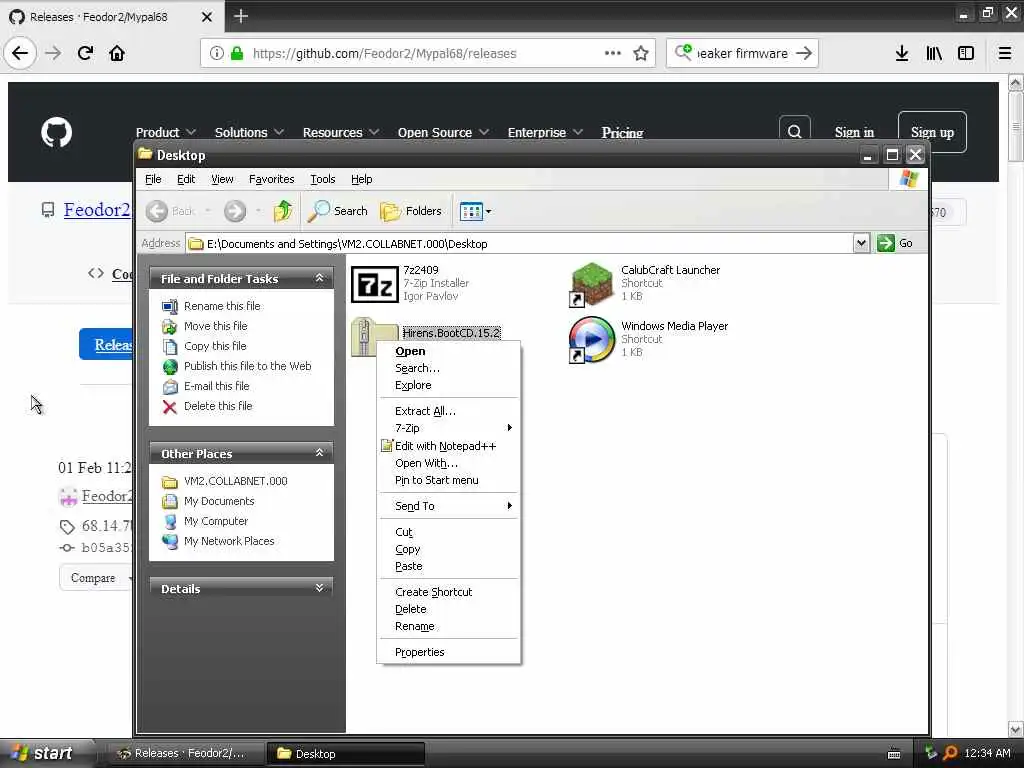Open Firefox downloads arrow icon
The image size is (1024, 768).
902,53
